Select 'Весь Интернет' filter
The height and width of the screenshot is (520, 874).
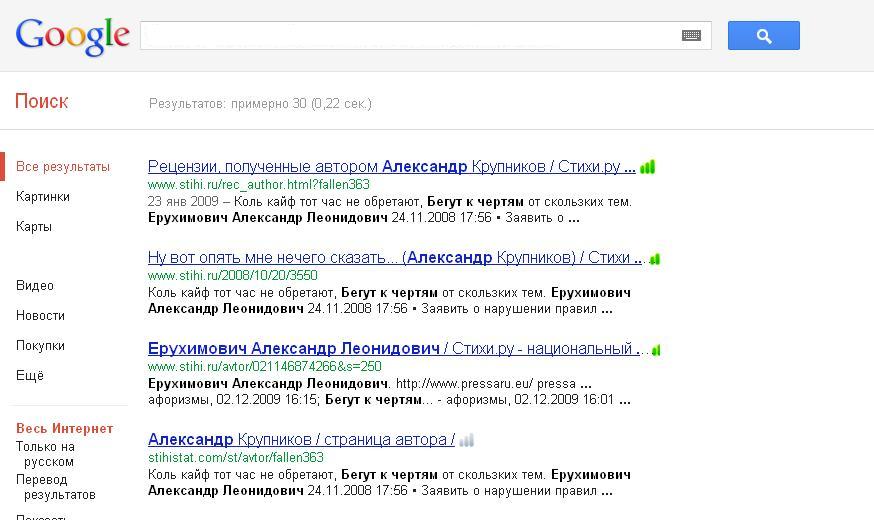[65, 429]
